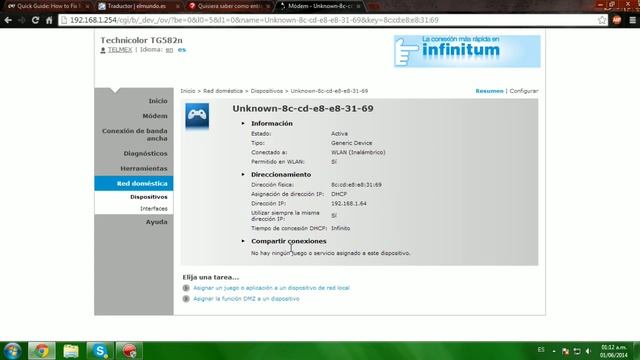Click the browser Forward arrow
The height and width of the screenshot is (360, 640).
(22, 20)
